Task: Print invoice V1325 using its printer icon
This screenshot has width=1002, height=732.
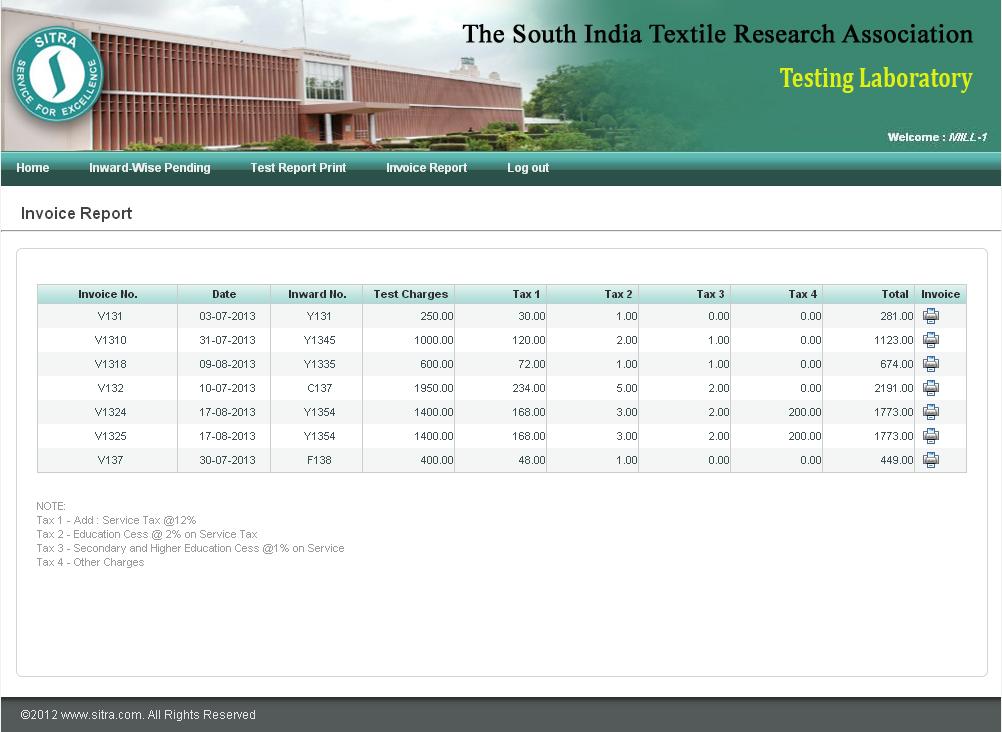Action: pyautogui.click(x=930, y=435)
